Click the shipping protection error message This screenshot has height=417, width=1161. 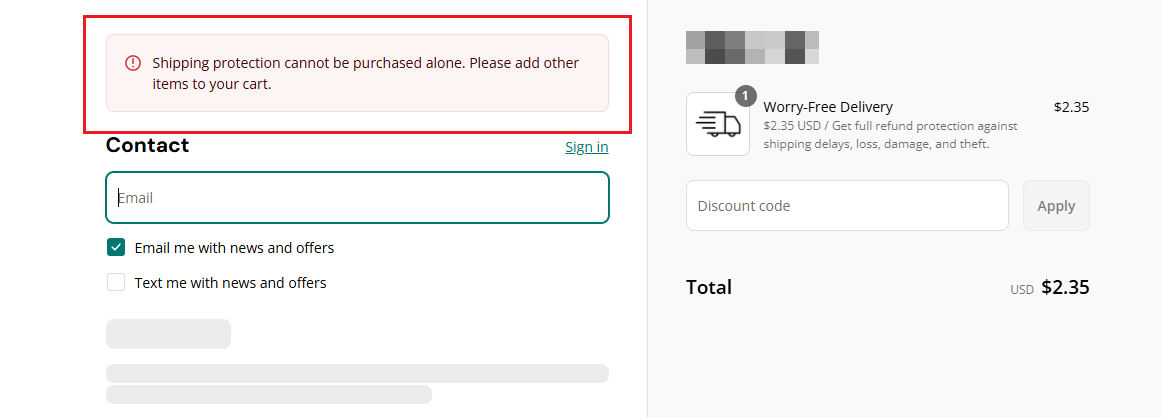coord(366,73)
